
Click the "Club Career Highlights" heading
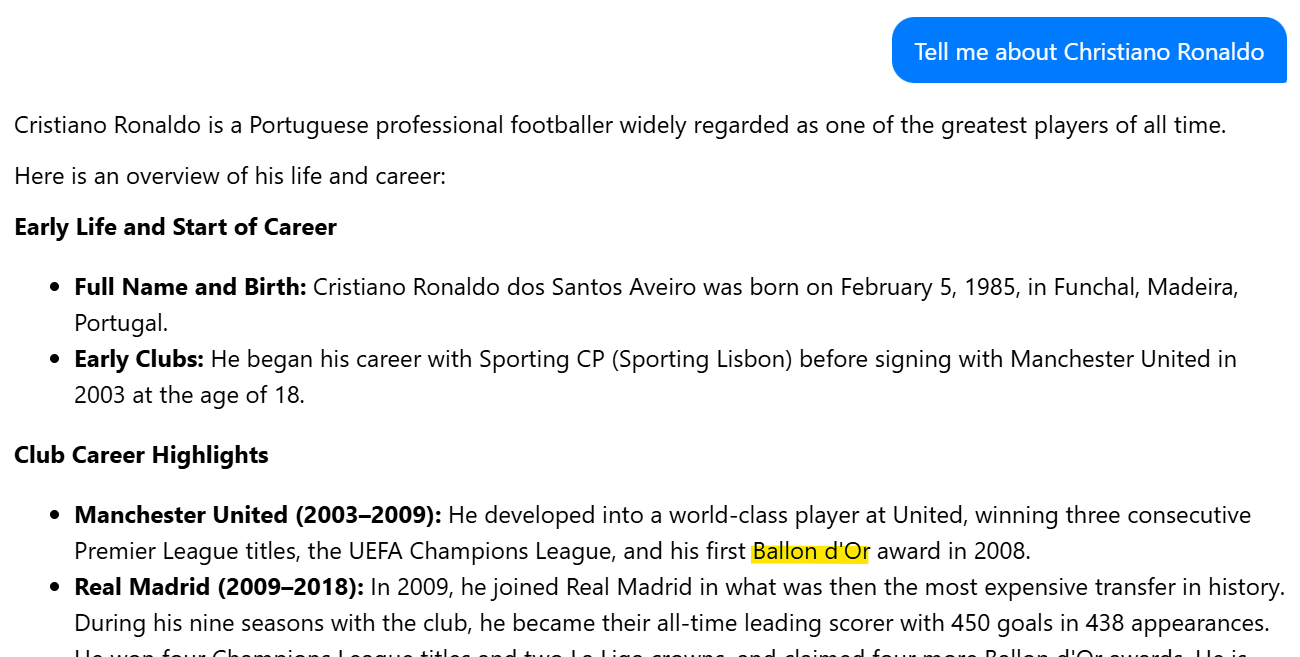(x=141, y=455)
